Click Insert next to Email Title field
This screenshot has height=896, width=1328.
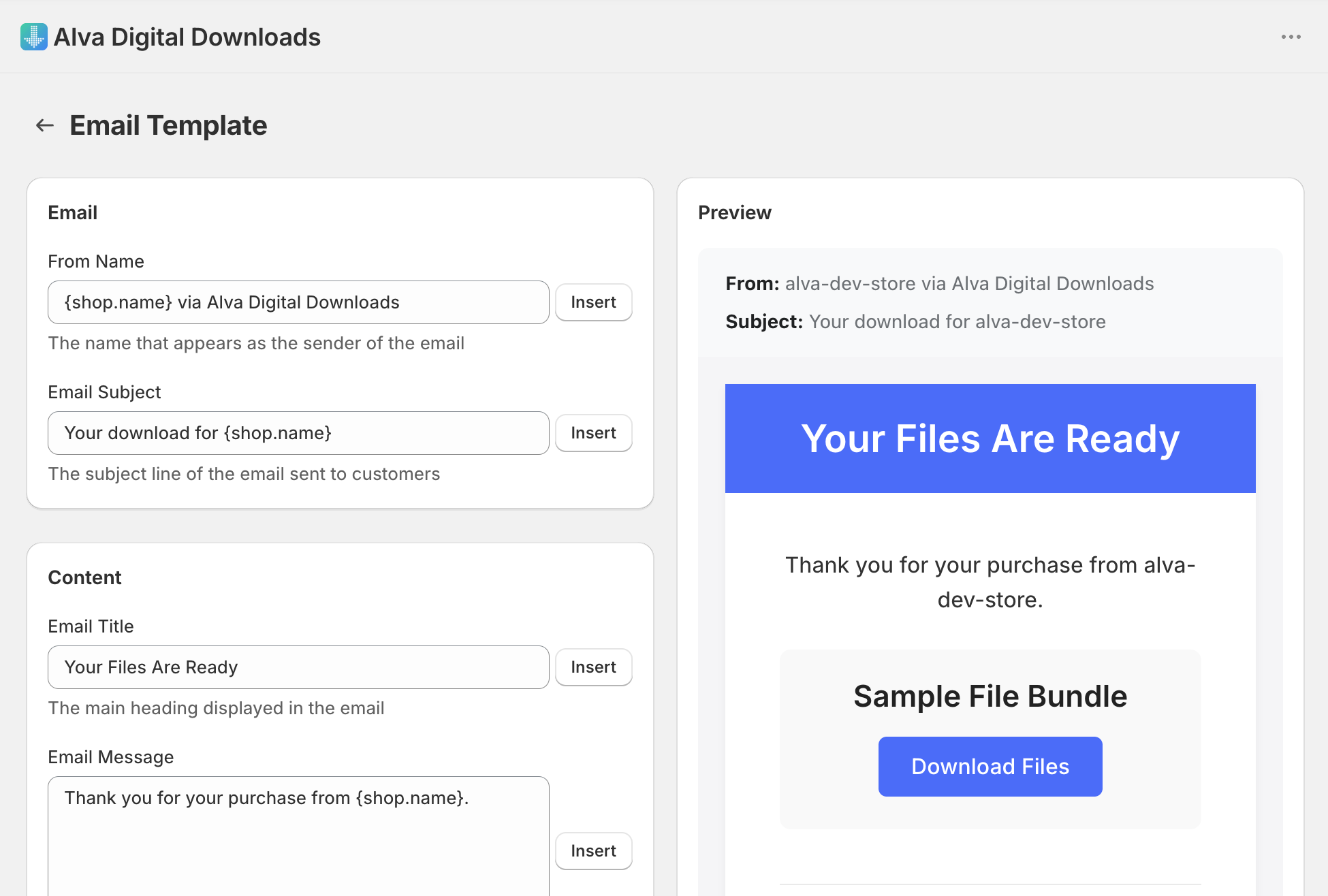pyautogui.click(x=593, y=667)
